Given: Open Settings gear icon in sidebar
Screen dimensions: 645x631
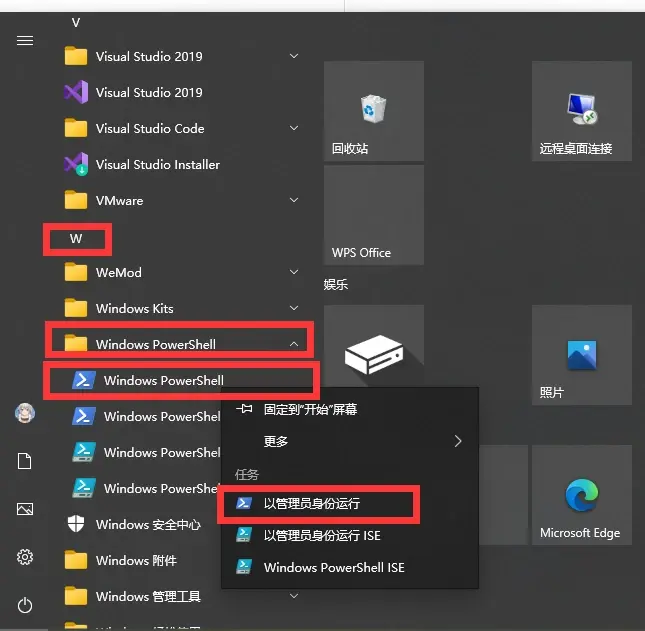Looking at the screenshot, I should tap(25, 557).
